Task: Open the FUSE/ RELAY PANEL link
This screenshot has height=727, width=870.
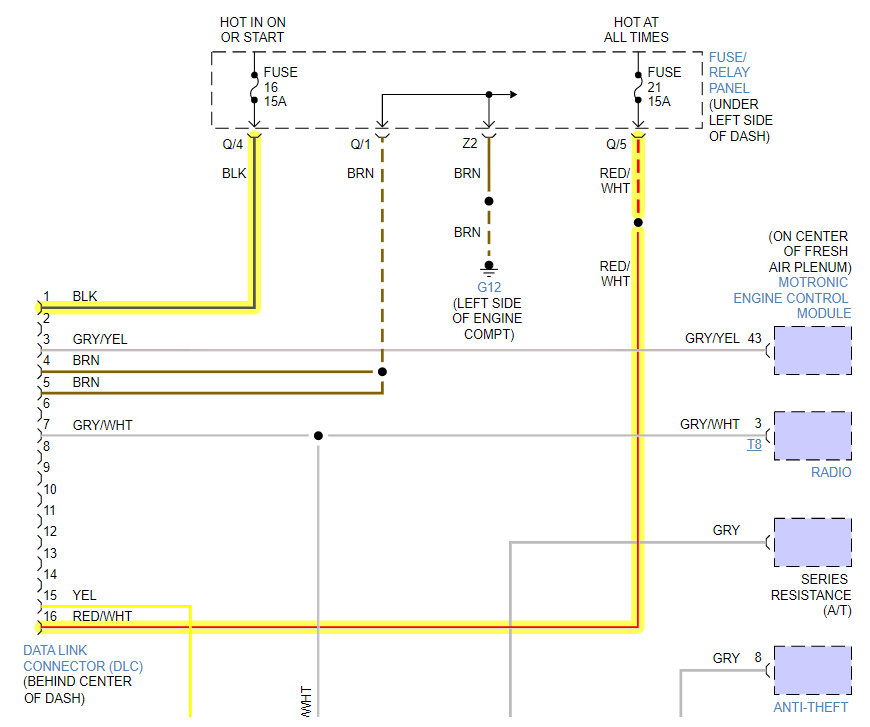Action: coord(729,73)
